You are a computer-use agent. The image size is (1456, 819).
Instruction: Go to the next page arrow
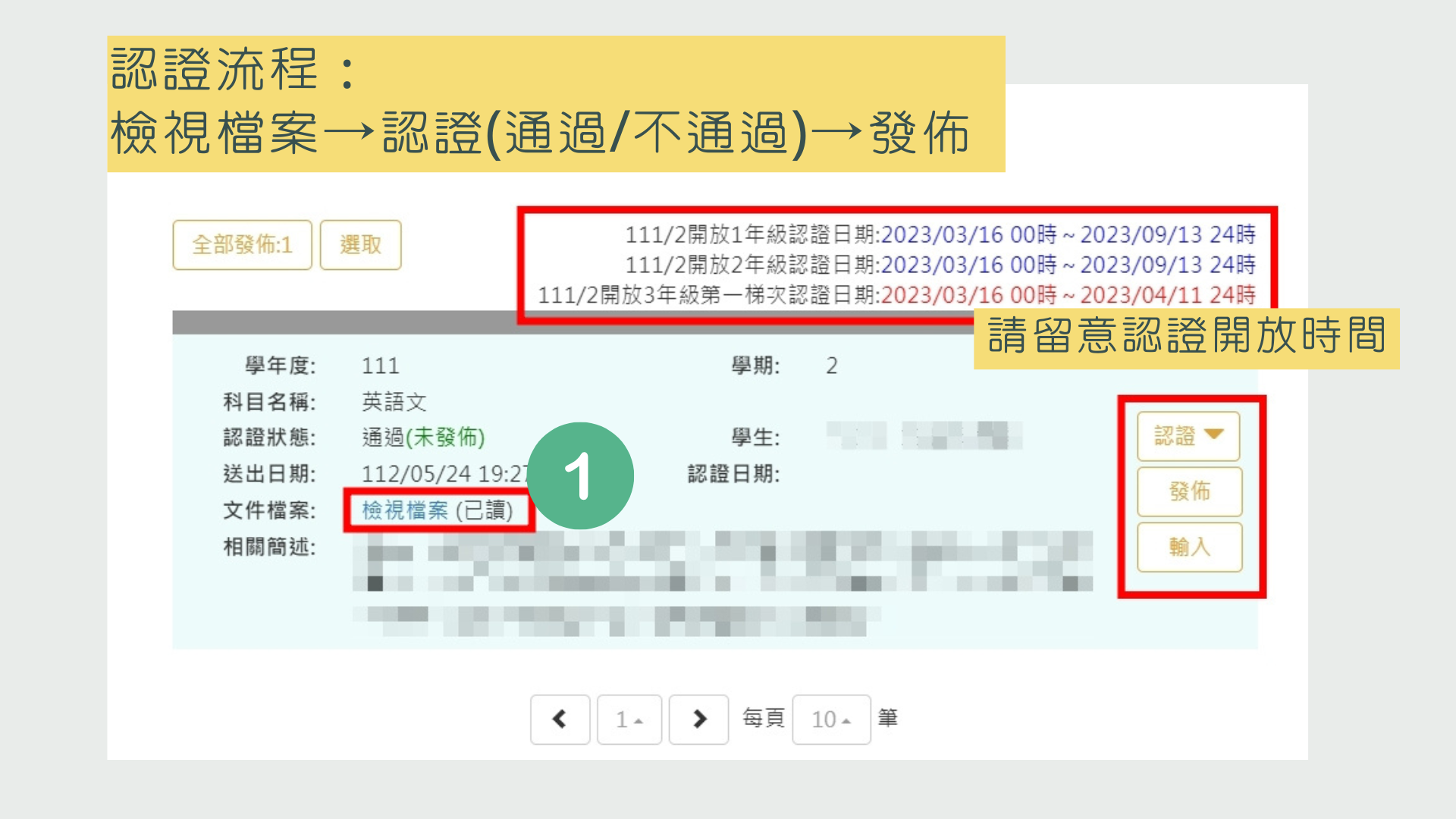pos(698,719)
